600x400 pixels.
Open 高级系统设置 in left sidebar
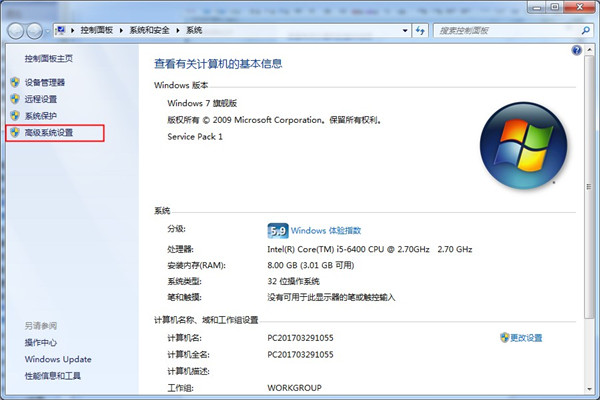49,132
